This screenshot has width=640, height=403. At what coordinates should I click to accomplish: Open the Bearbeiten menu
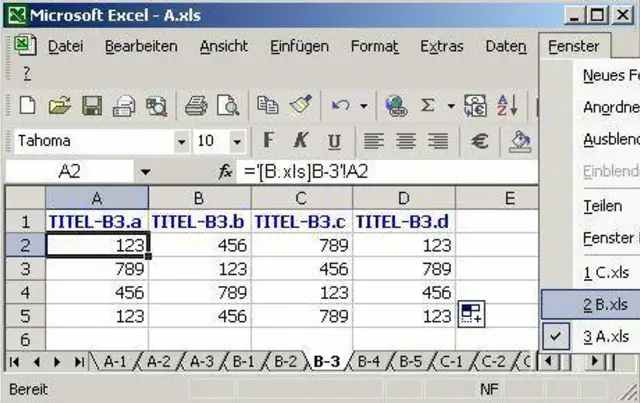pos(141,46)
